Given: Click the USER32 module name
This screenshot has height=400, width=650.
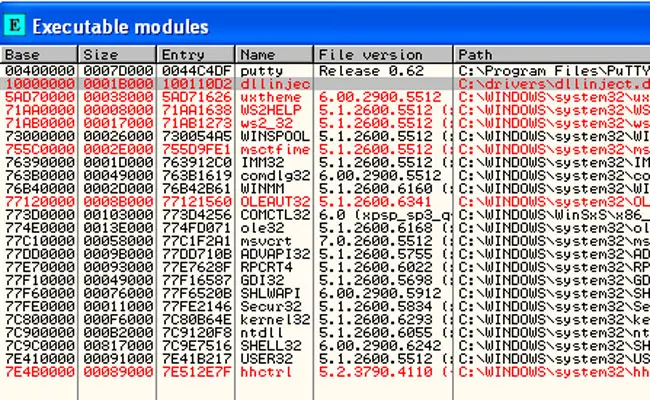Looking at the screenshot, I should (265, 356).
